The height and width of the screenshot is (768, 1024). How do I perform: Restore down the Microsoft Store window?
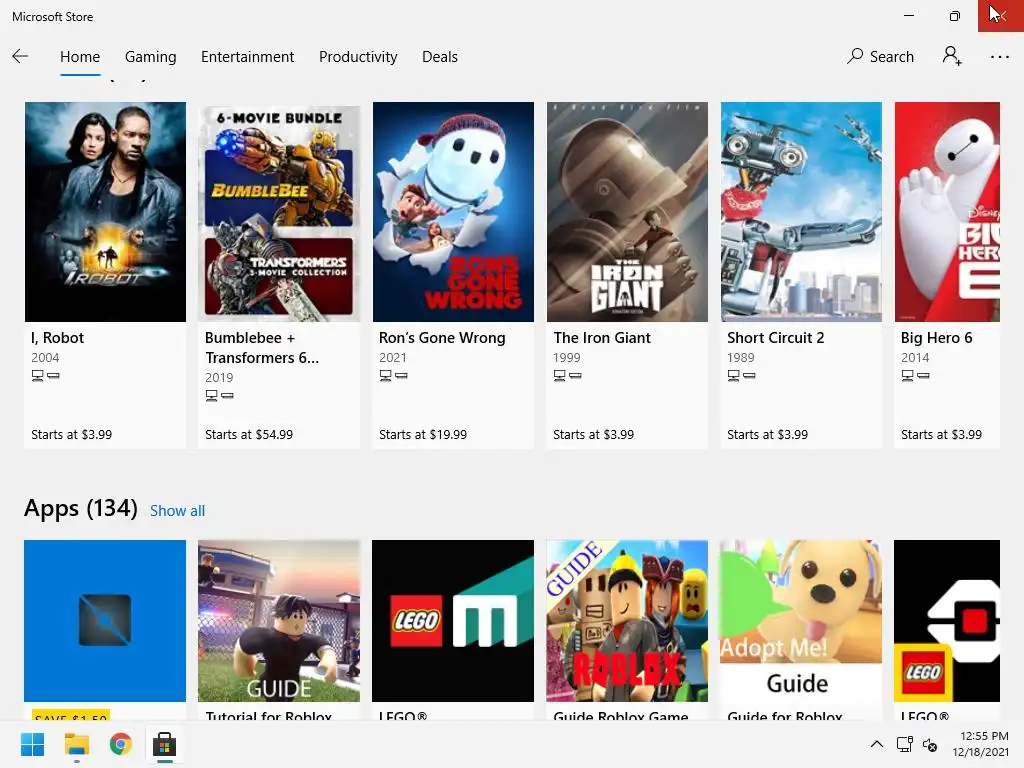click(955, 16)
